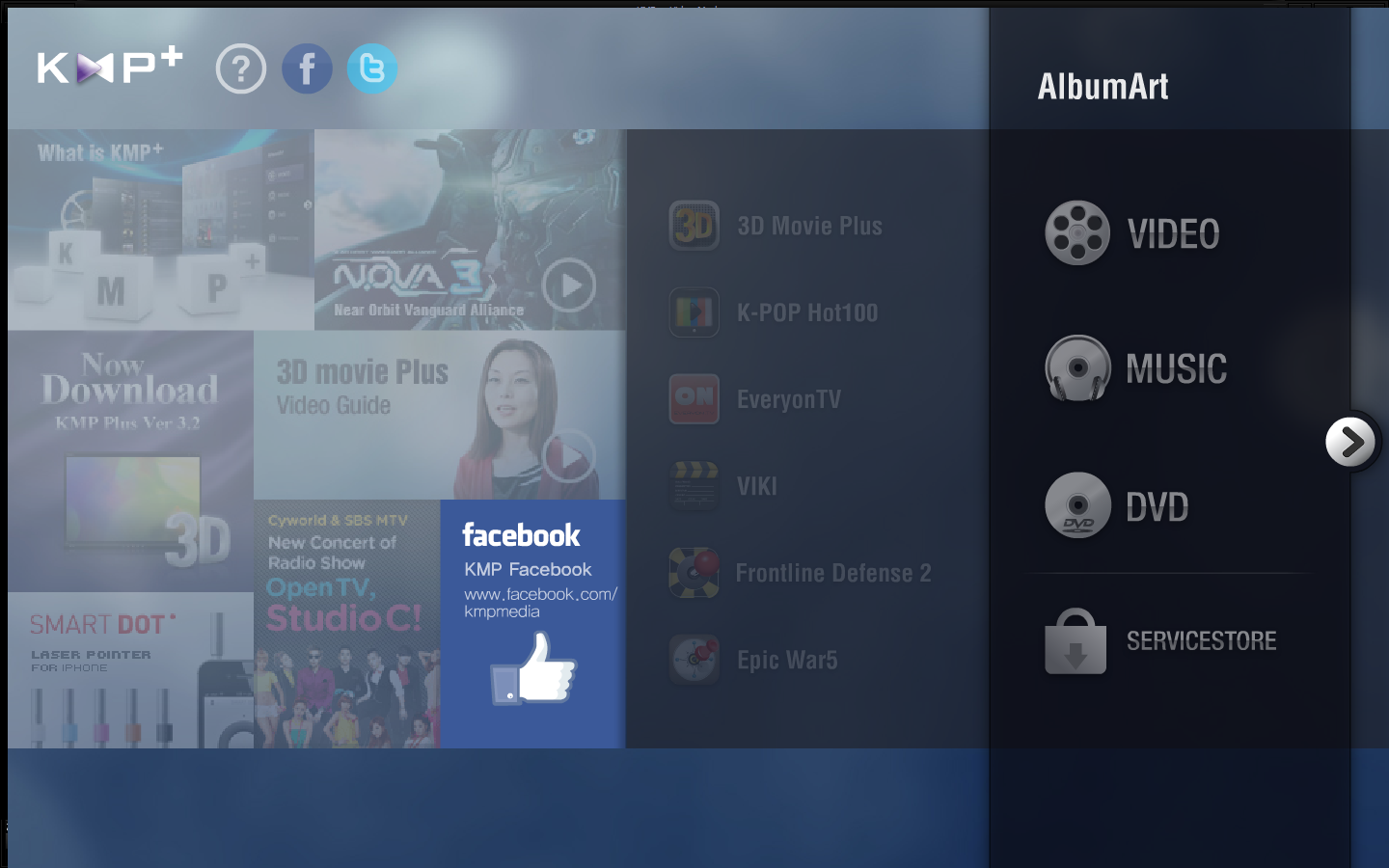The image size is (1389, 868).
Task: Expand the right arrow chevron button
Action: point(1350,442)
